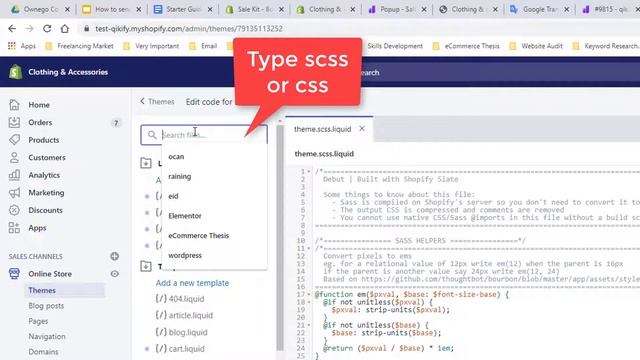The width and height of the screenshot is (640, 360).
Task: Switch to the Google Translate browser tab
Action: 540,9
